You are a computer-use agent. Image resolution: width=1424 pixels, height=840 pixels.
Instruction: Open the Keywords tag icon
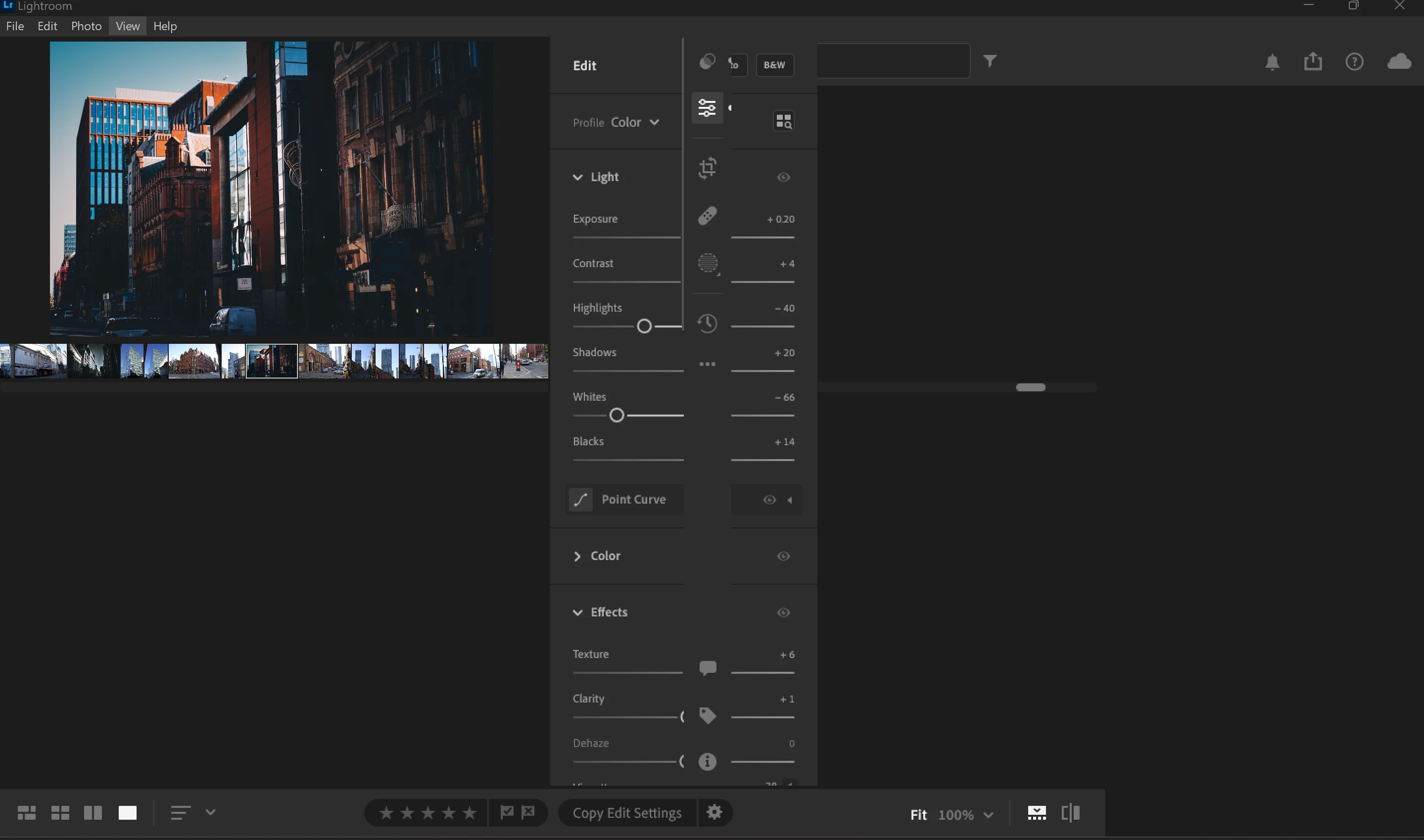coord(708,715)
